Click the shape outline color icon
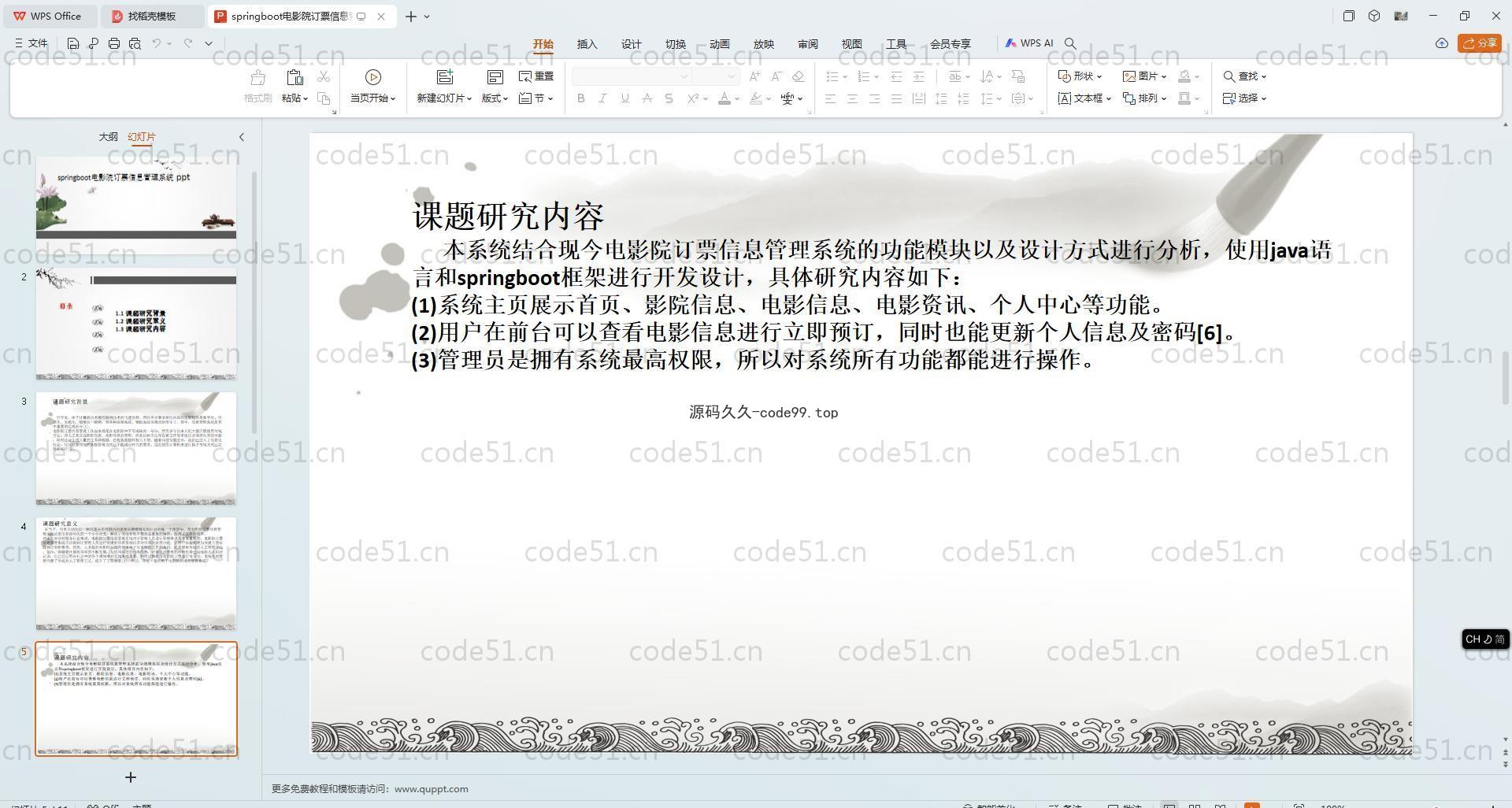1512x808 pixels. point(1184,98)
